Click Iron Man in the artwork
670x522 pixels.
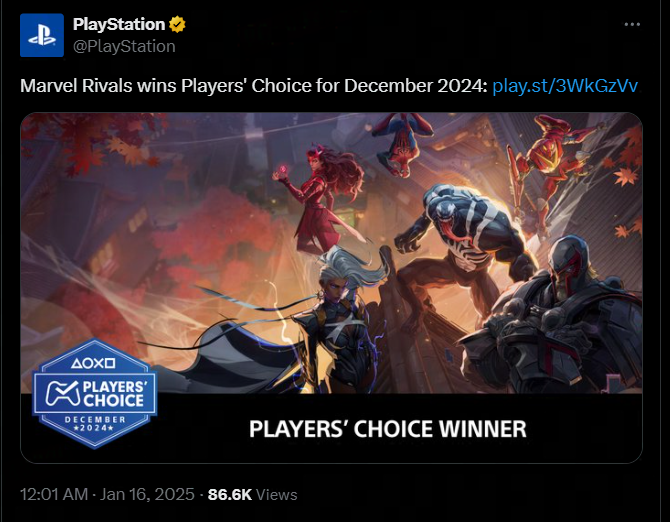(553, 167)
